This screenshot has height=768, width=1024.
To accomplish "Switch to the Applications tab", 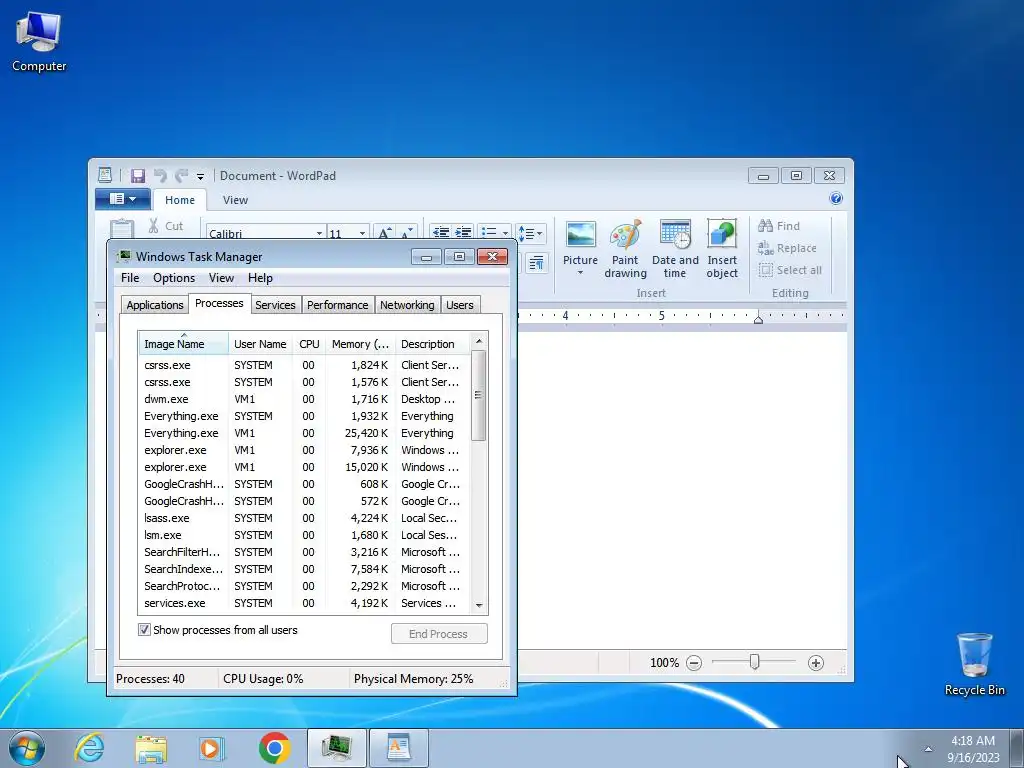I will coord(155,305).
